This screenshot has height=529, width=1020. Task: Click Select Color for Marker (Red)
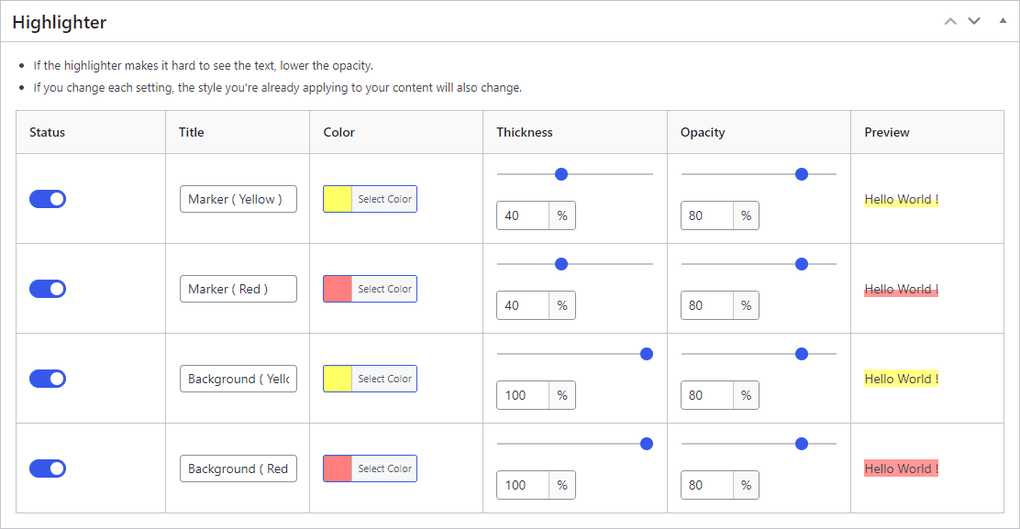click(x=384, y=289)
